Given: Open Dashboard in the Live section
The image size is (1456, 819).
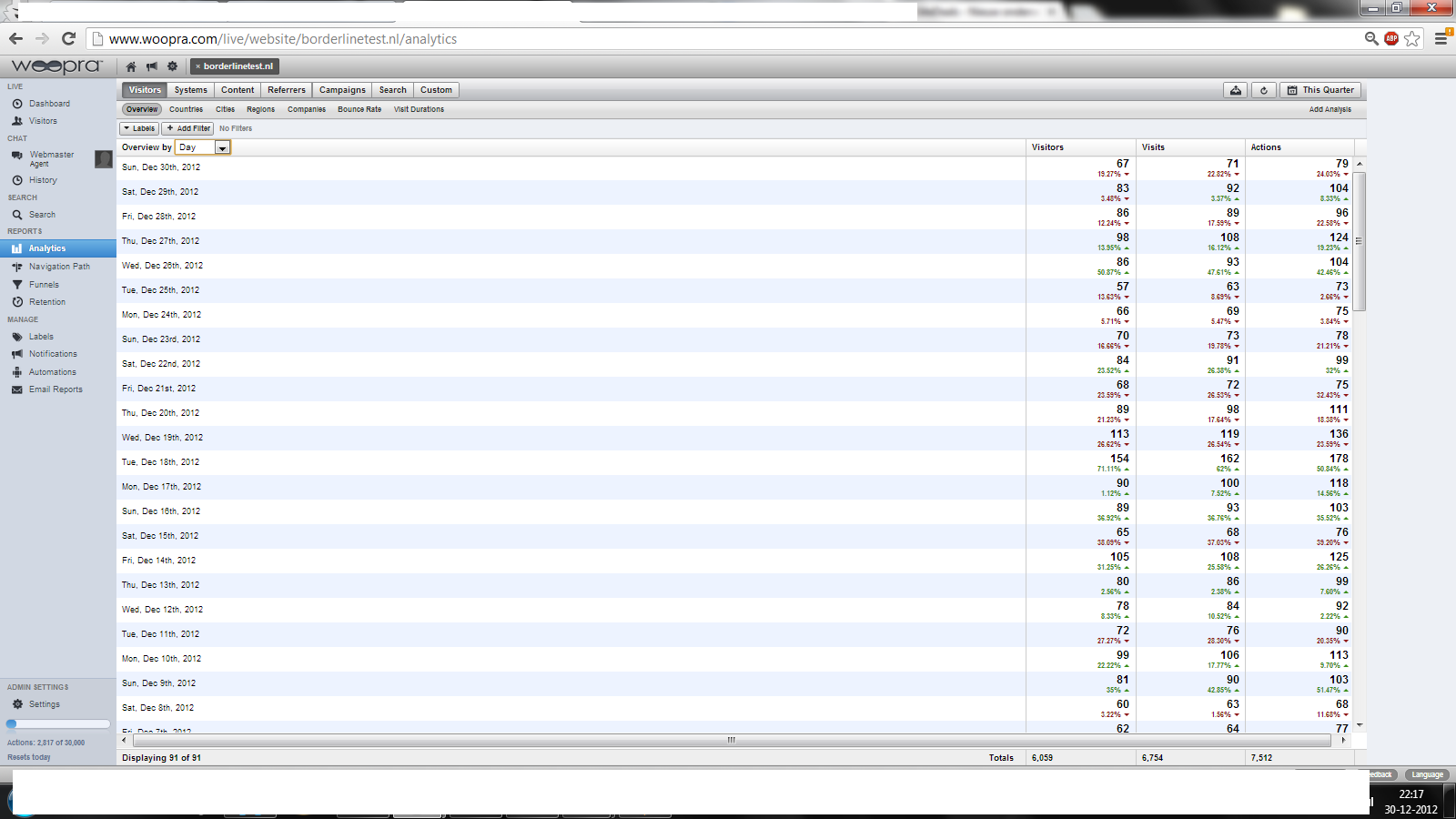Looking at the screenshot, I should tap(49, 104).
